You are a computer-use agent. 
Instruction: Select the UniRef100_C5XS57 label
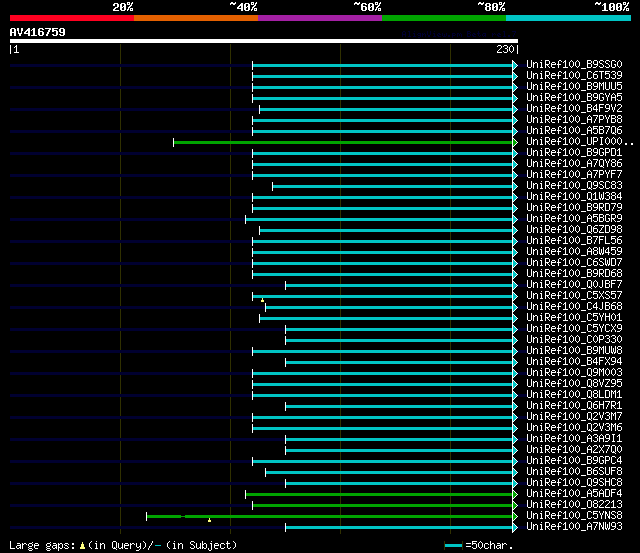[574, 296]
